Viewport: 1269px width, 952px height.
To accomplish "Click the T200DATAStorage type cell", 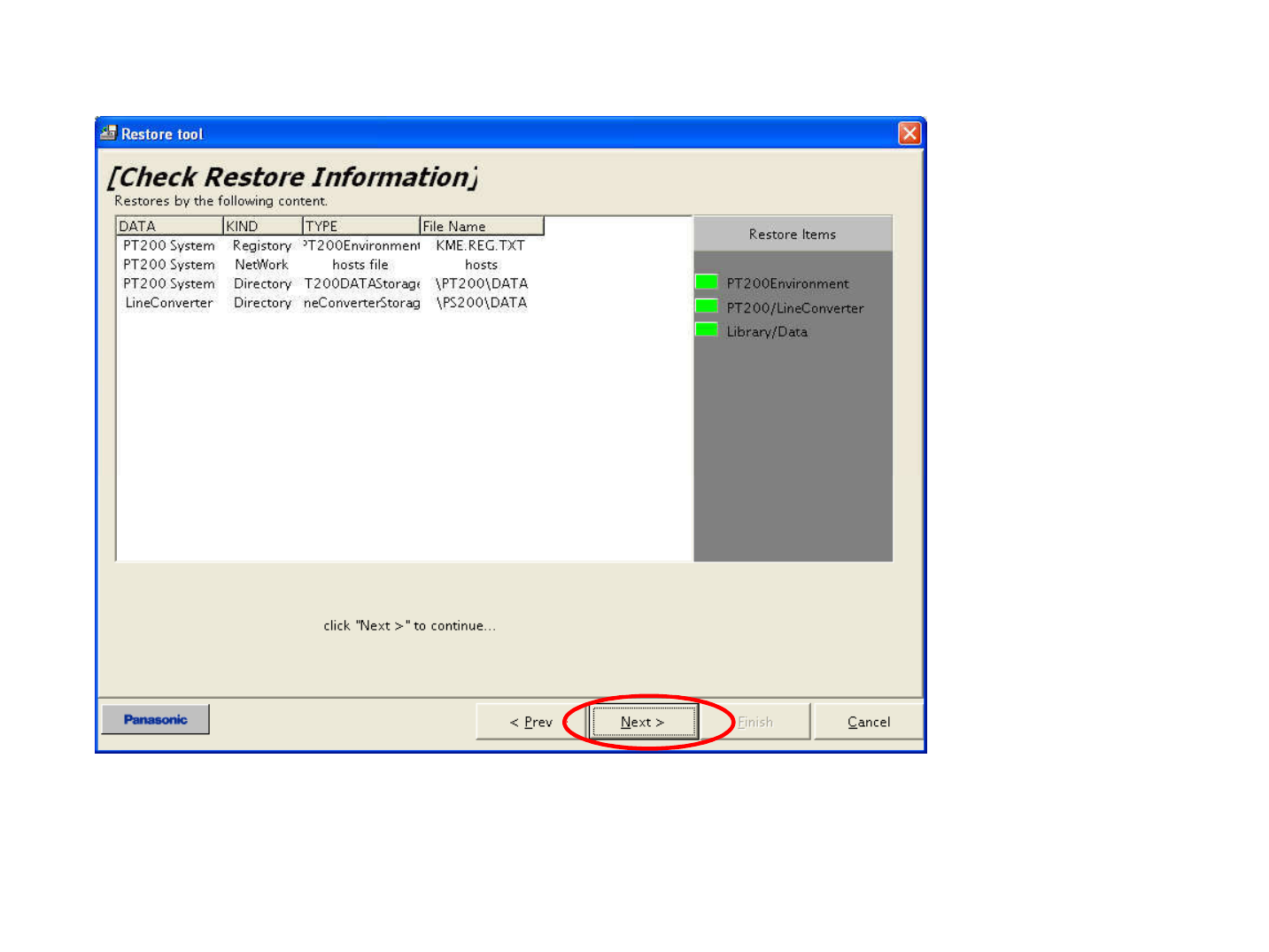I will [x=361, y=283].
